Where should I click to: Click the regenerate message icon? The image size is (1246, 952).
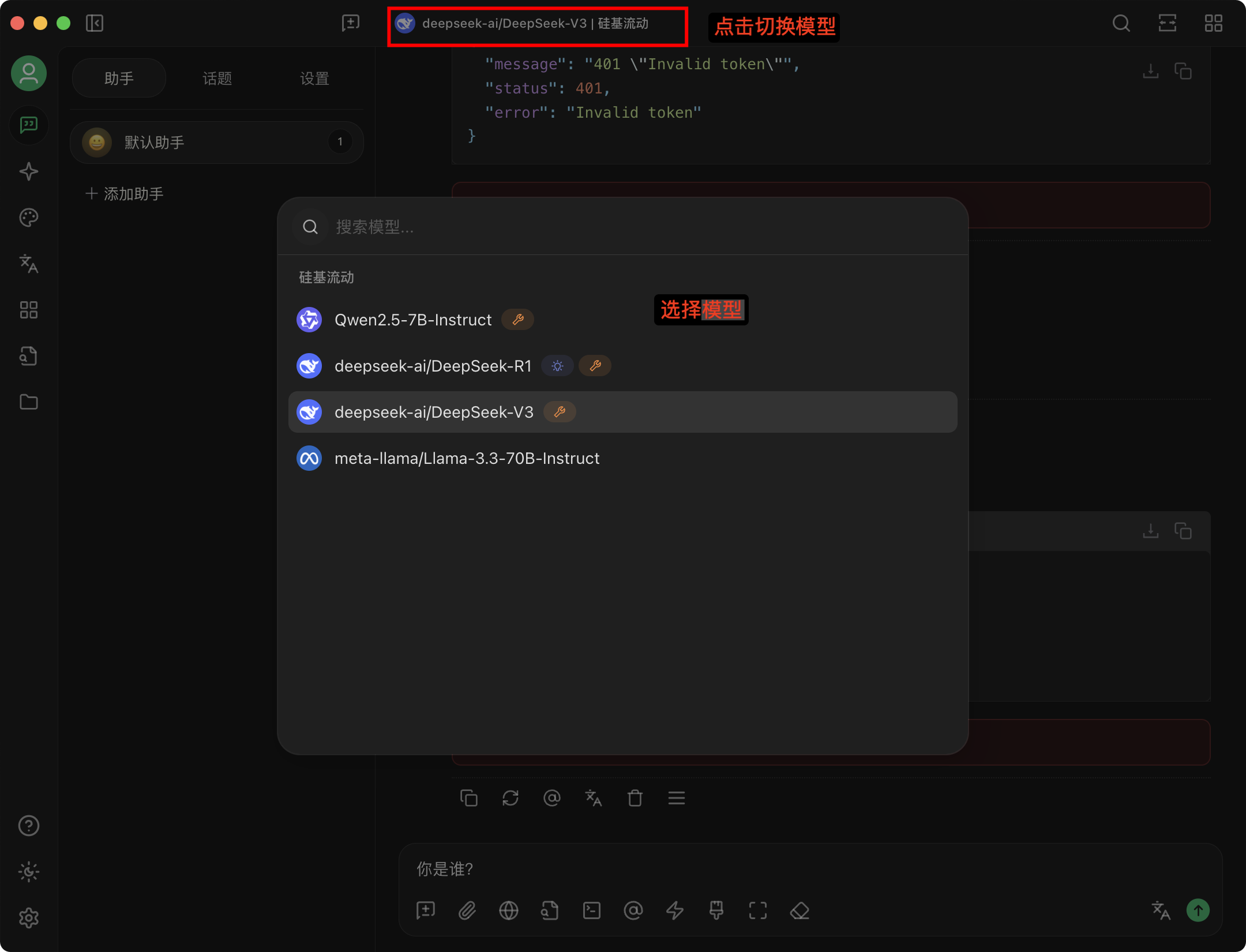point(511,798)
